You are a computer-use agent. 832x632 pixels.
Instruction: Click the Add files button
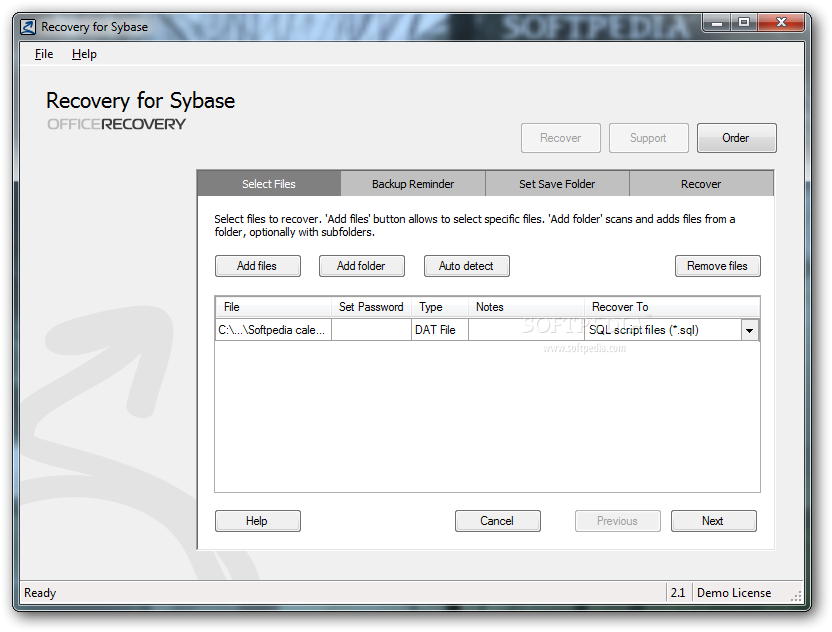tap(257, 266)
